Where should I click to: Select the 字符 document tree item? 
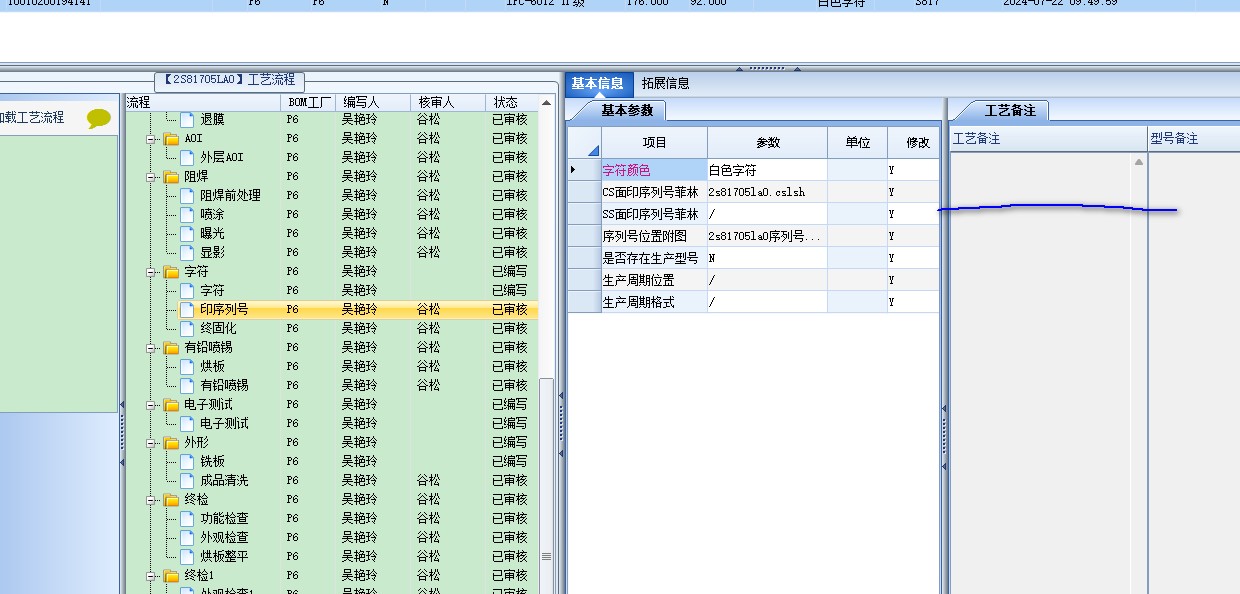212,291
